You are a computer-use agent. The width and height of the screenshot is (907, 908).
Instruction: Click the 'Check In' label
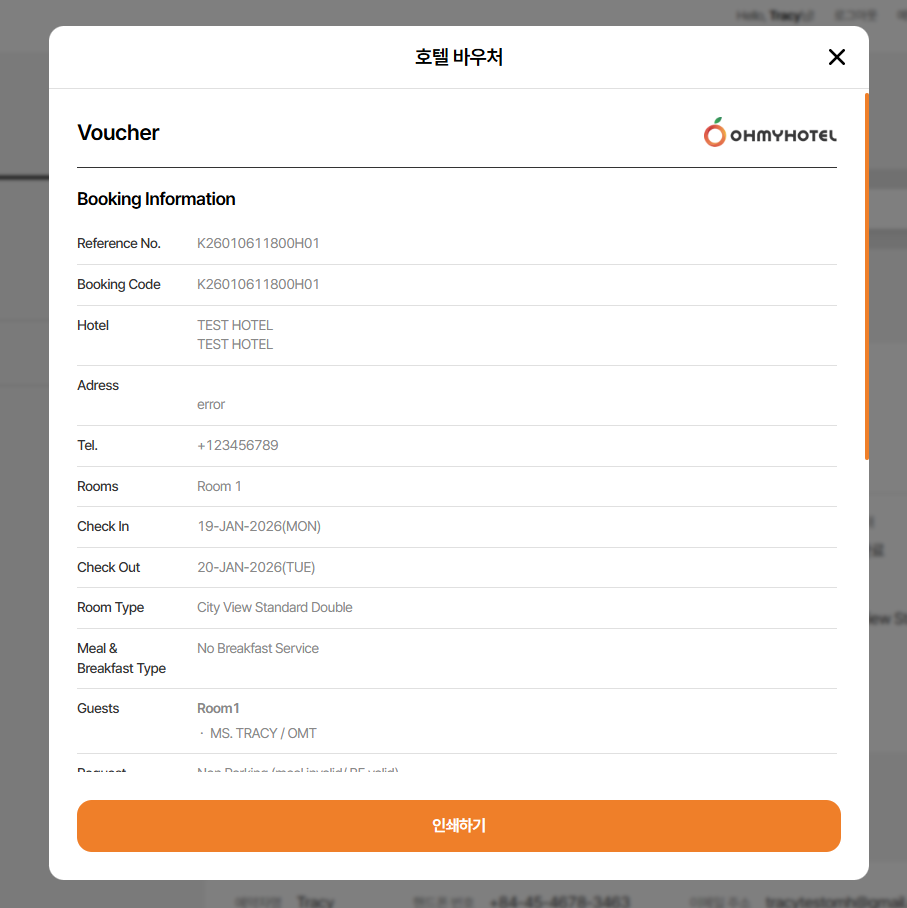pyautogui.click(x=103, y=526)
